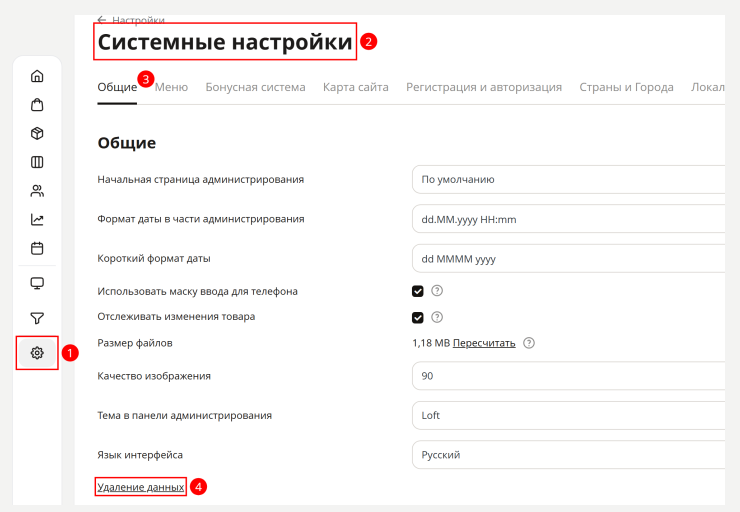This screenshot has width=740, height=512.
Task: Open 'Язык интерфейса' Русский dropdown
Action: click(x=568, y=455)
